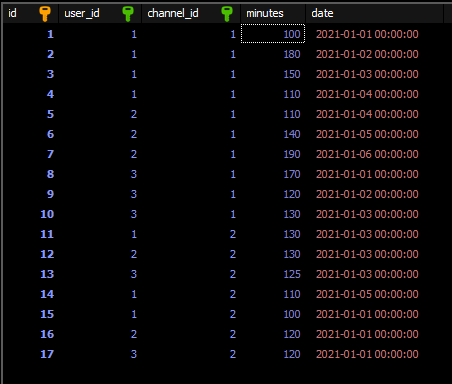
Task: Select user_id cell in row id 7
Action: [100, 154]
